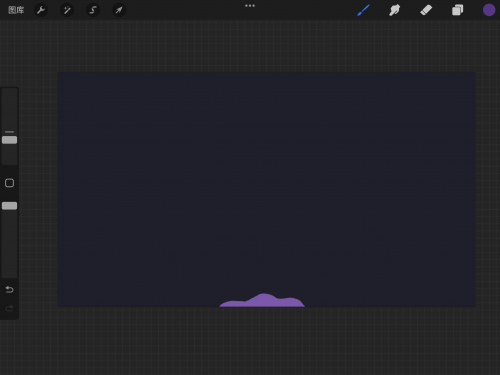This screenshot has height=375, width=500.
Task: Click the dark canvas center area
Action: click(267, 189)
